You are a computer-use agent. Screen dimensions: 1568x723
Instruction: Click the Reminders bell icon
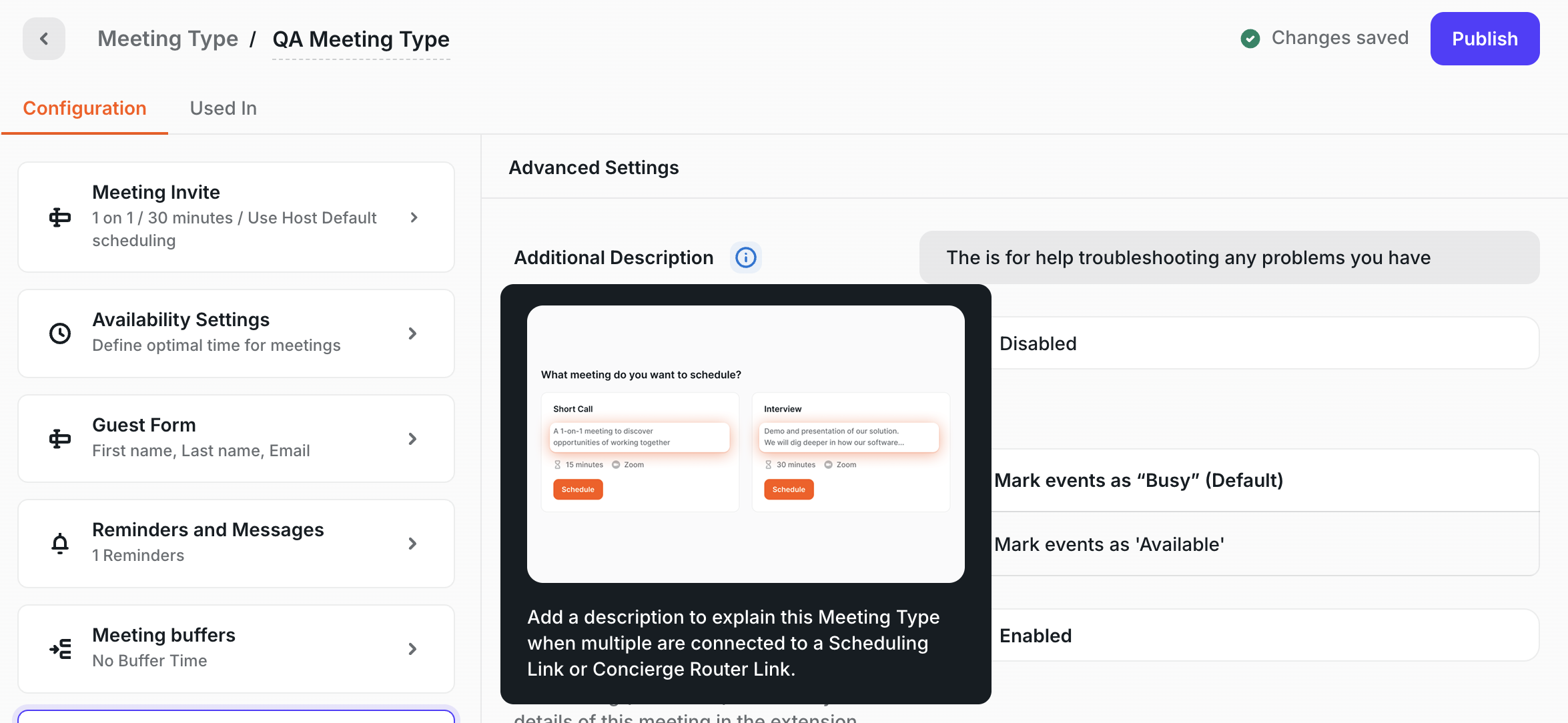60,544
